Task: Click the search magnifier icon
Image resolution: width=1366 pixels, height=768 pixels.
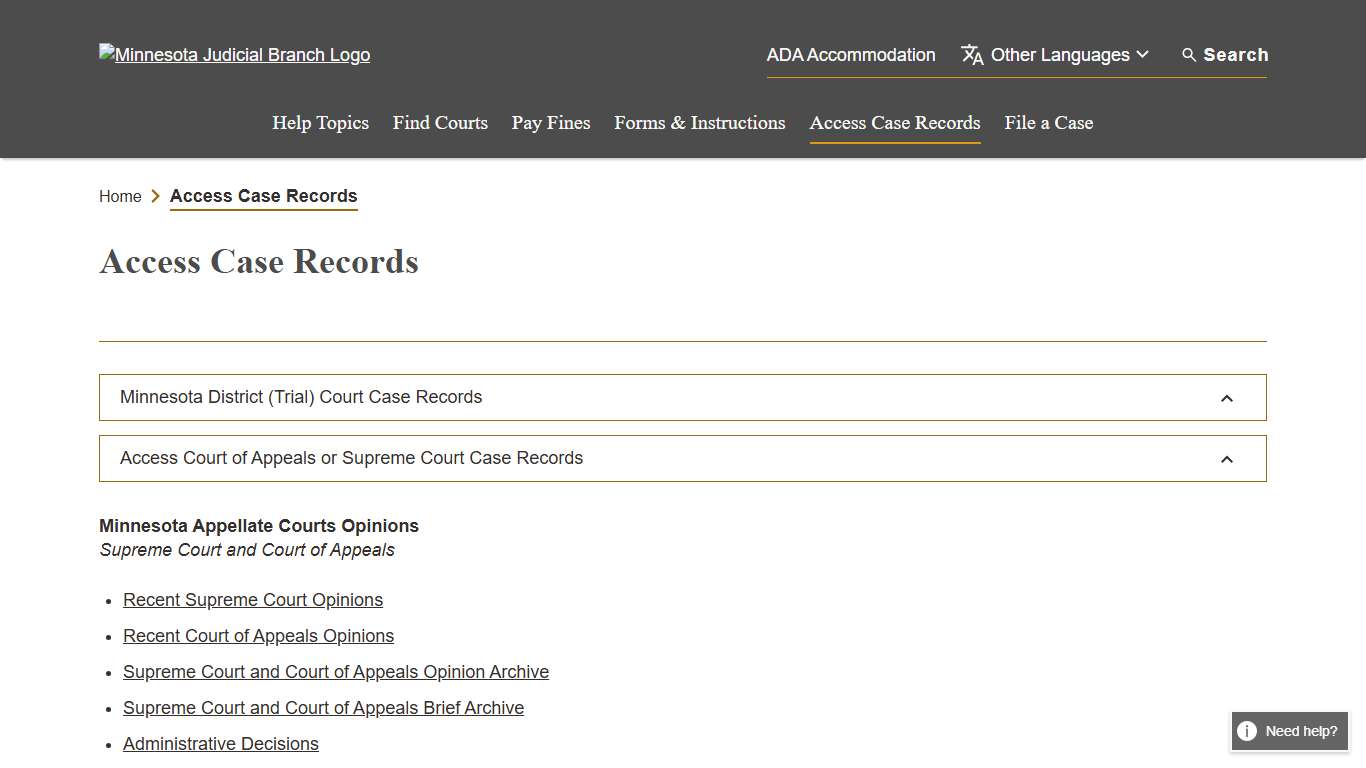Action: 1188,55
